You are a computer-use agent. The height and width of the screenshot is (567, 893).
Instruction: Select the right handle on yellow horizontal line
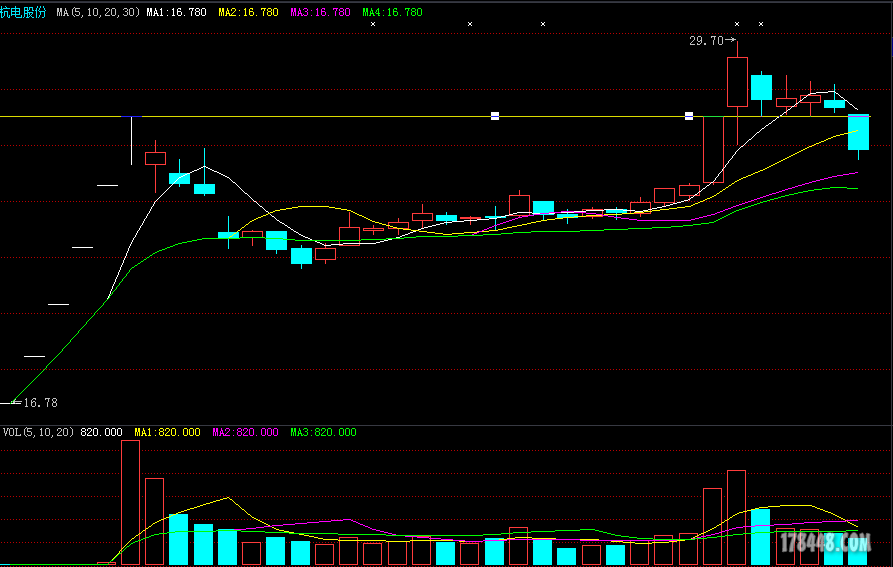pyautogui.click(x=689, y=116)
